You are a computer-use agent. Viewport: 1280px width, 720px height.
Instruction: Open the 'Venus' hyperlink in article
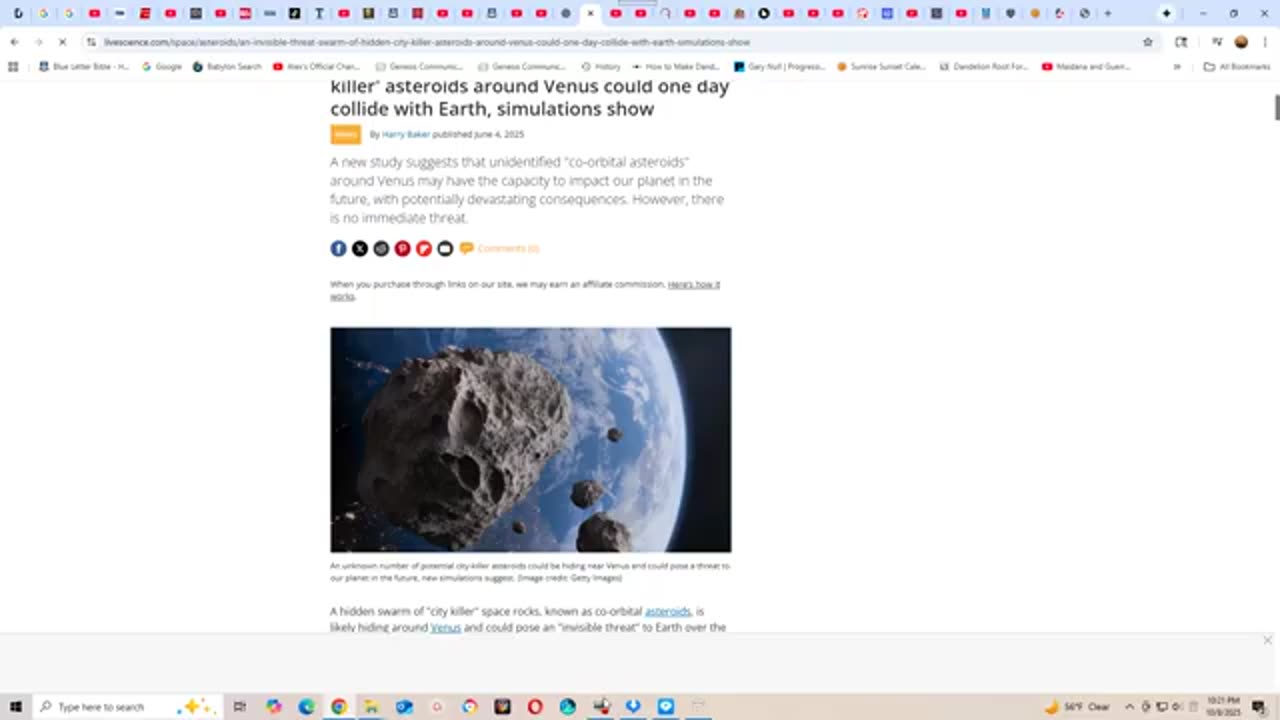pos(445,628)
